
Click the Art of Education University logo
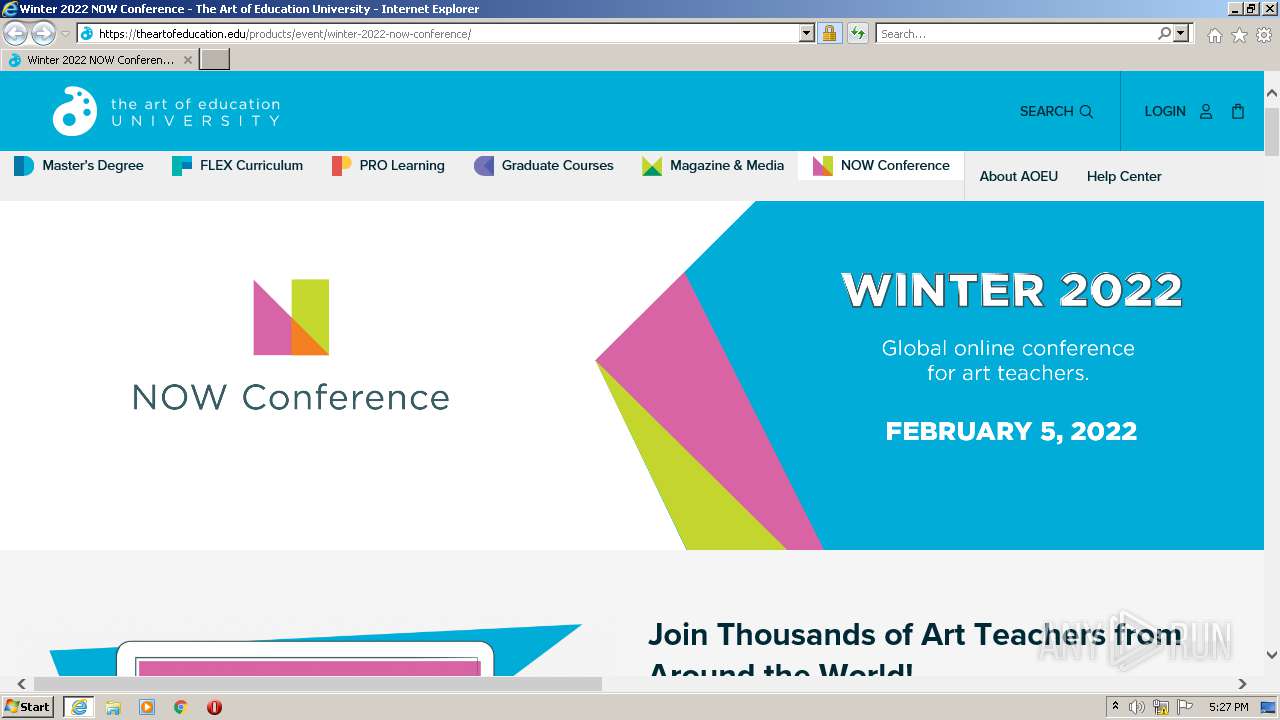pyautogui.click(x=166, y=111)
